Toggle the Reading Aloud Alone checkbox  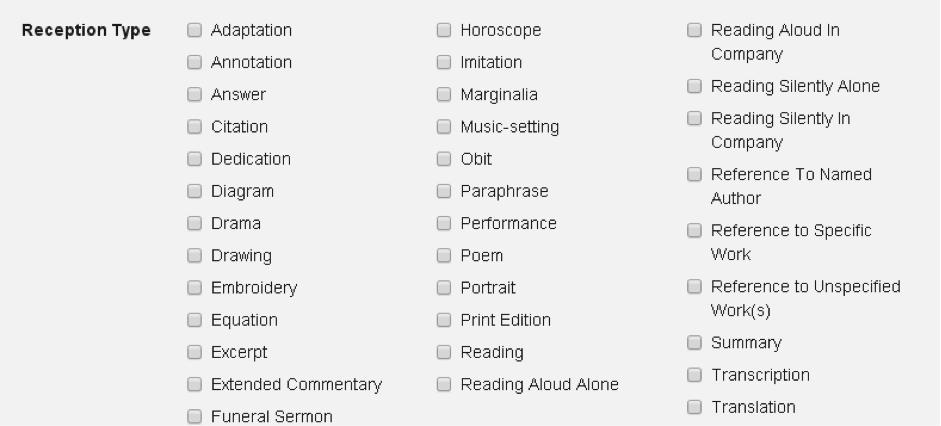tap(443, 385)
